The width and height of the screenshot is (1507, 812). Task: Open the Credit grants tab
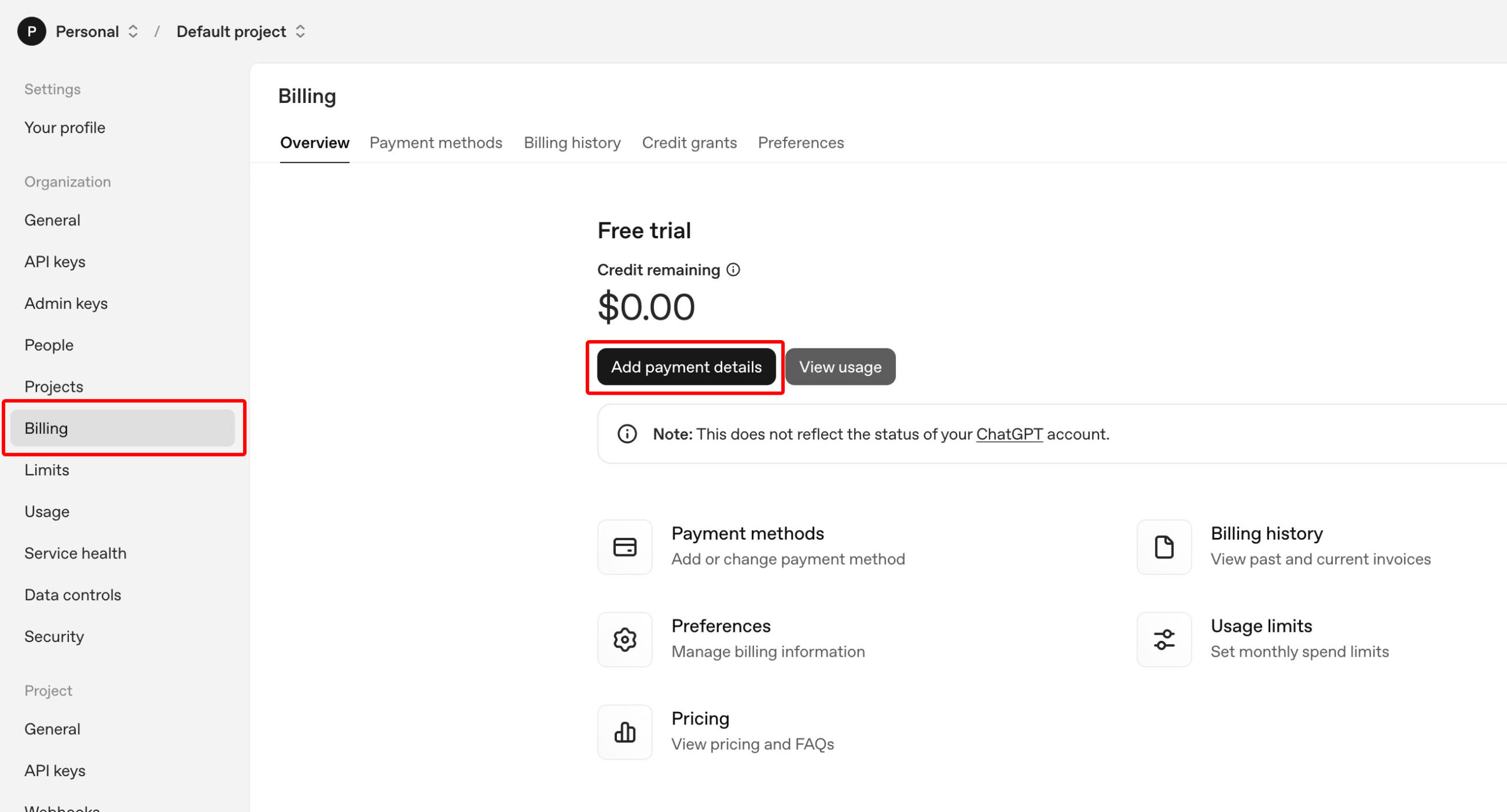[x=689, y=142]
